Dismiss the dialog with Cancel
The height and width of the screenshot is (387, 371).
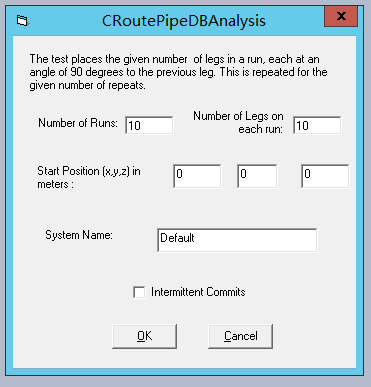(240, 336)
